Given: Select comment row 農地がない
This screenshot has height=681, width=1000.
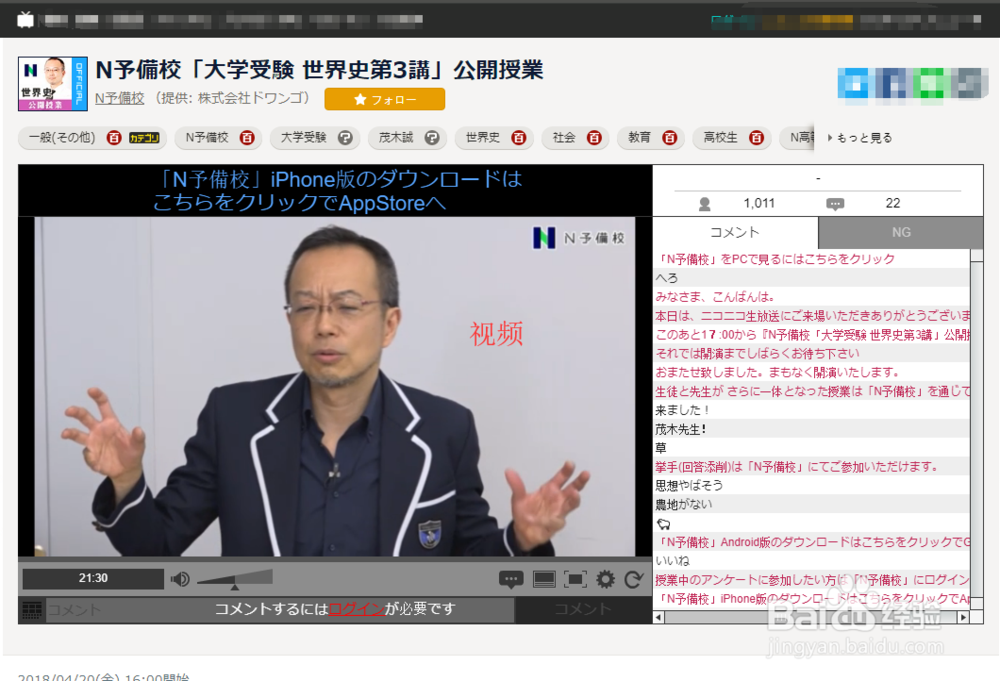Looking at the screenshot, I should (811, 504).
